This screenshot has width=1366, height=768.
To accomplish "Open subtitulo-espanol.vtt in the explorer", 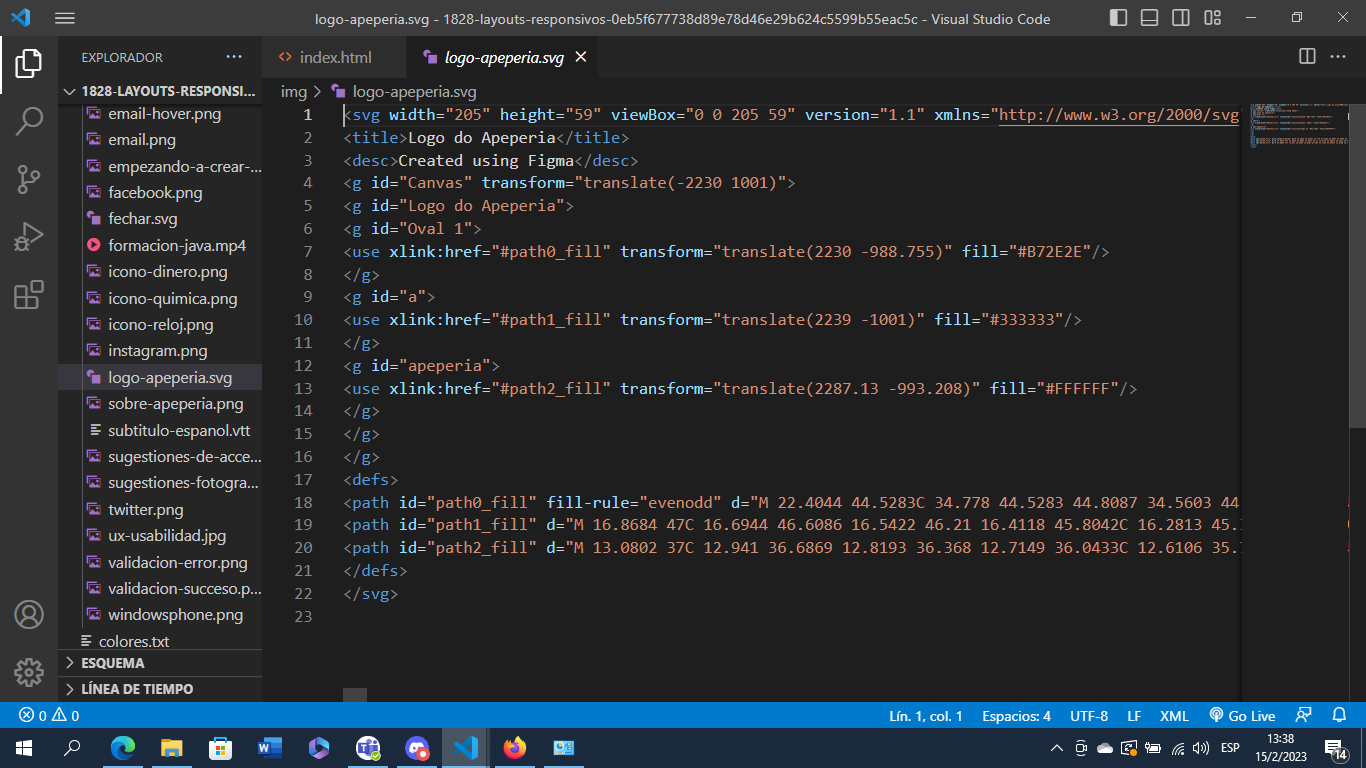I will [x=179, y=430].
